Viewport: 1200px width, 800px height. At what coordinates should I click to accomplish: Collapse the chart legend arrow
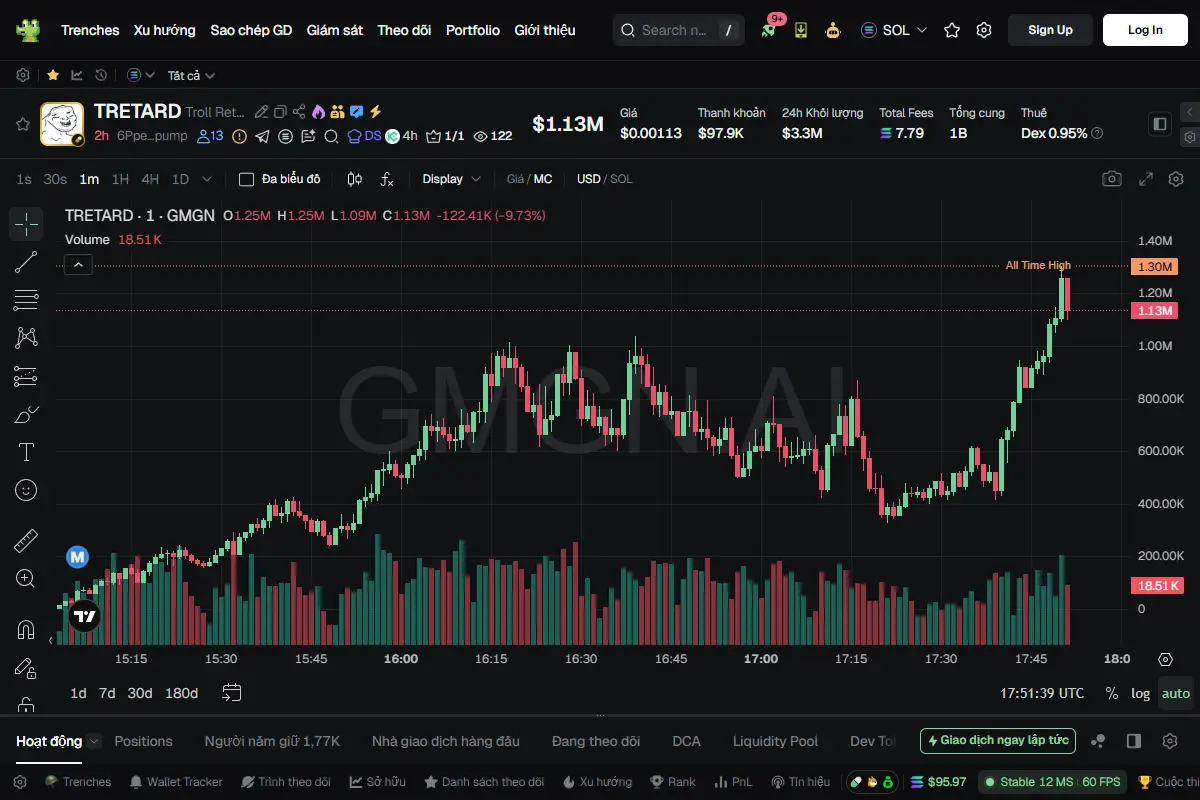pyautogui.click(x=78, y=265)
